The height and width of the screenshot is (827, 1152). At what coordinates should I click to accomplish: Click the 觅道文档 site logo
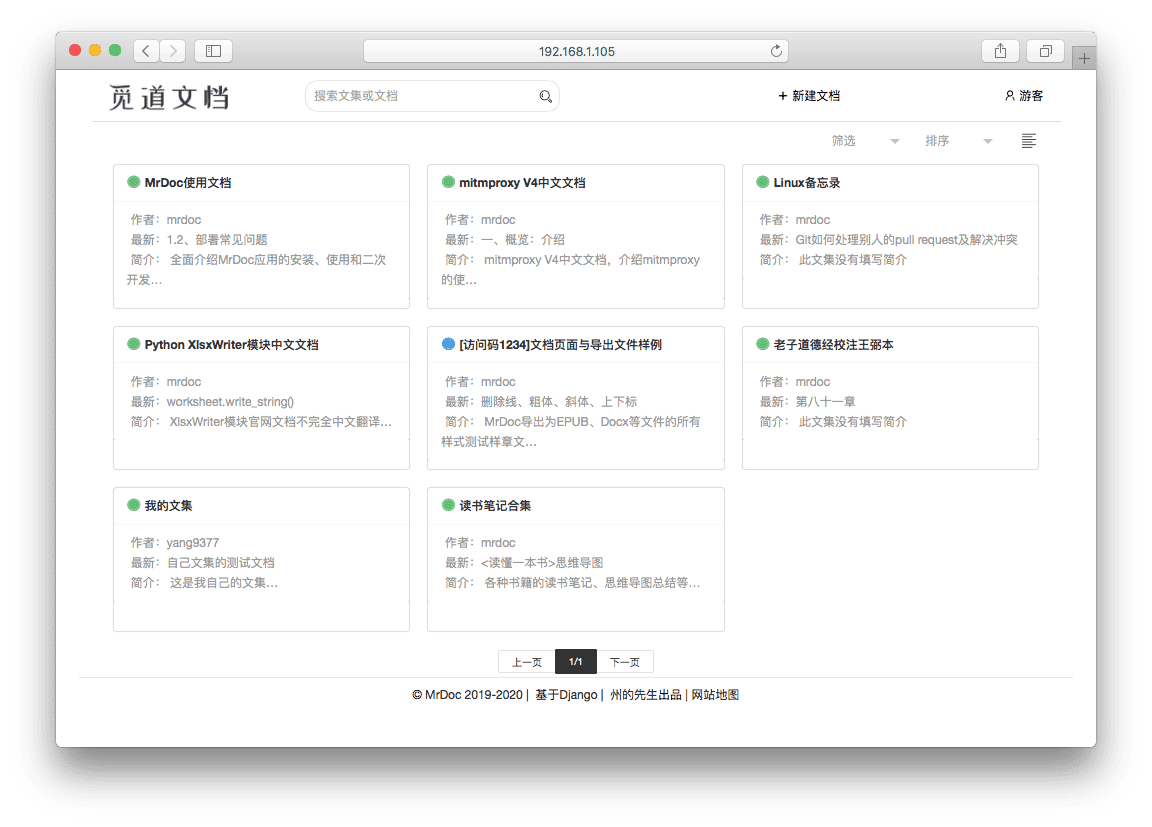(x=170, y=97)
